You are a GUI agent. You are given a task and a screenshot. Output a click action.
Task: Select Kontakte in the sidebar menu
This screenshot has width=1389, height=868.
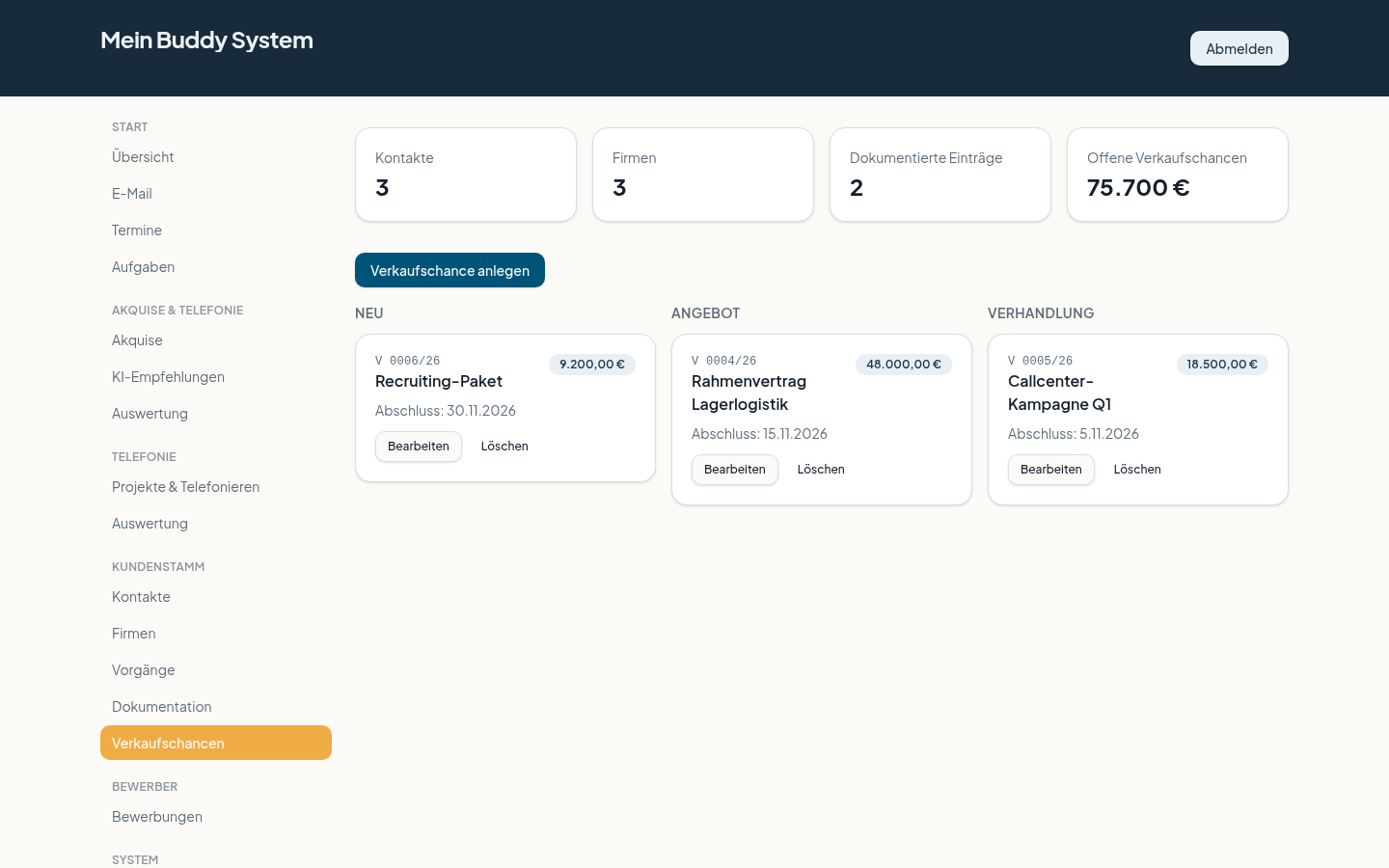point(216,597)
